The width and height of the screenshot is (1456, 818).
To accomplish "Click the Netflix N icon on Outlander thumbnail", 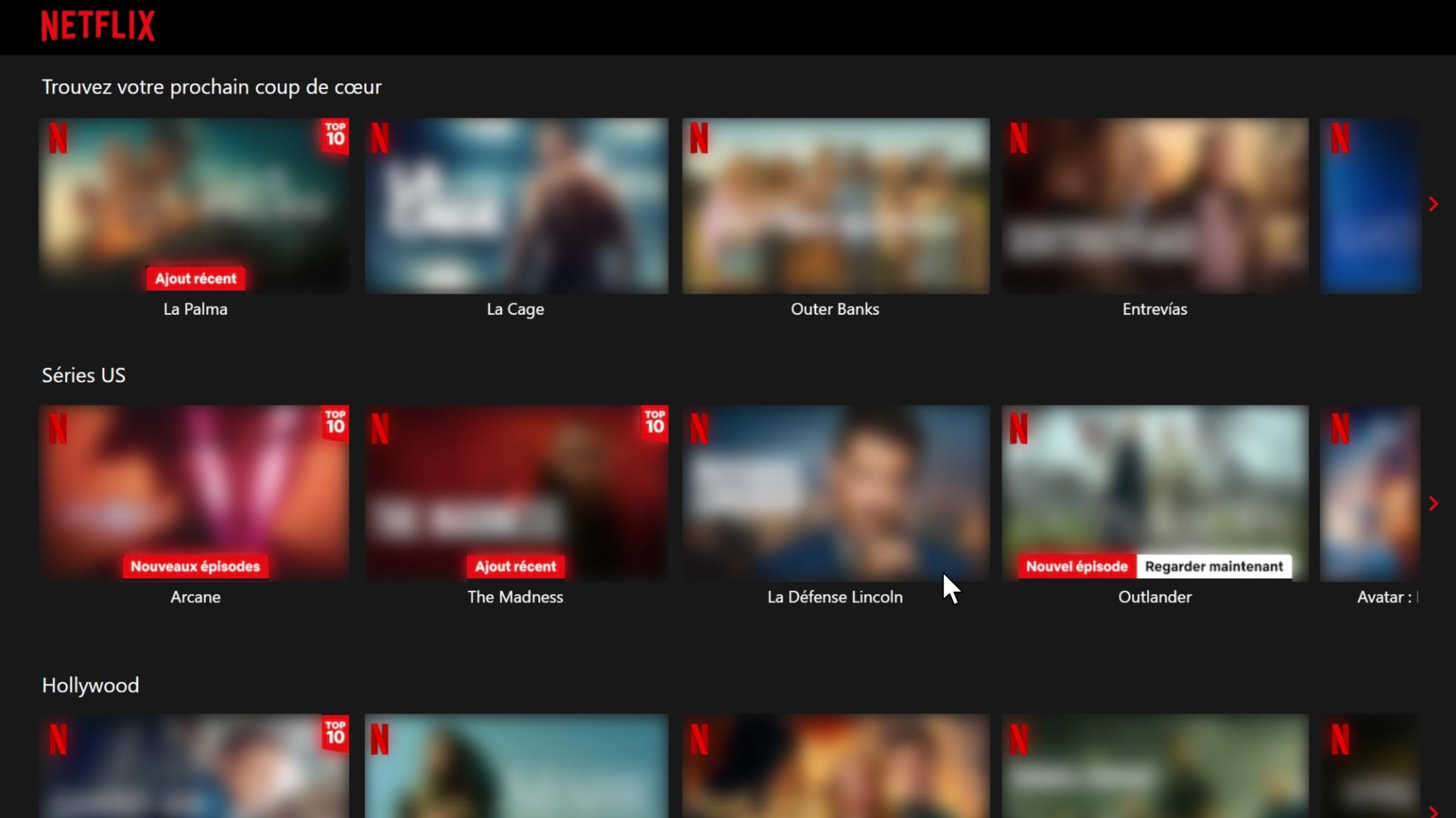I will pyautogui.click(x=1018, y=429).
